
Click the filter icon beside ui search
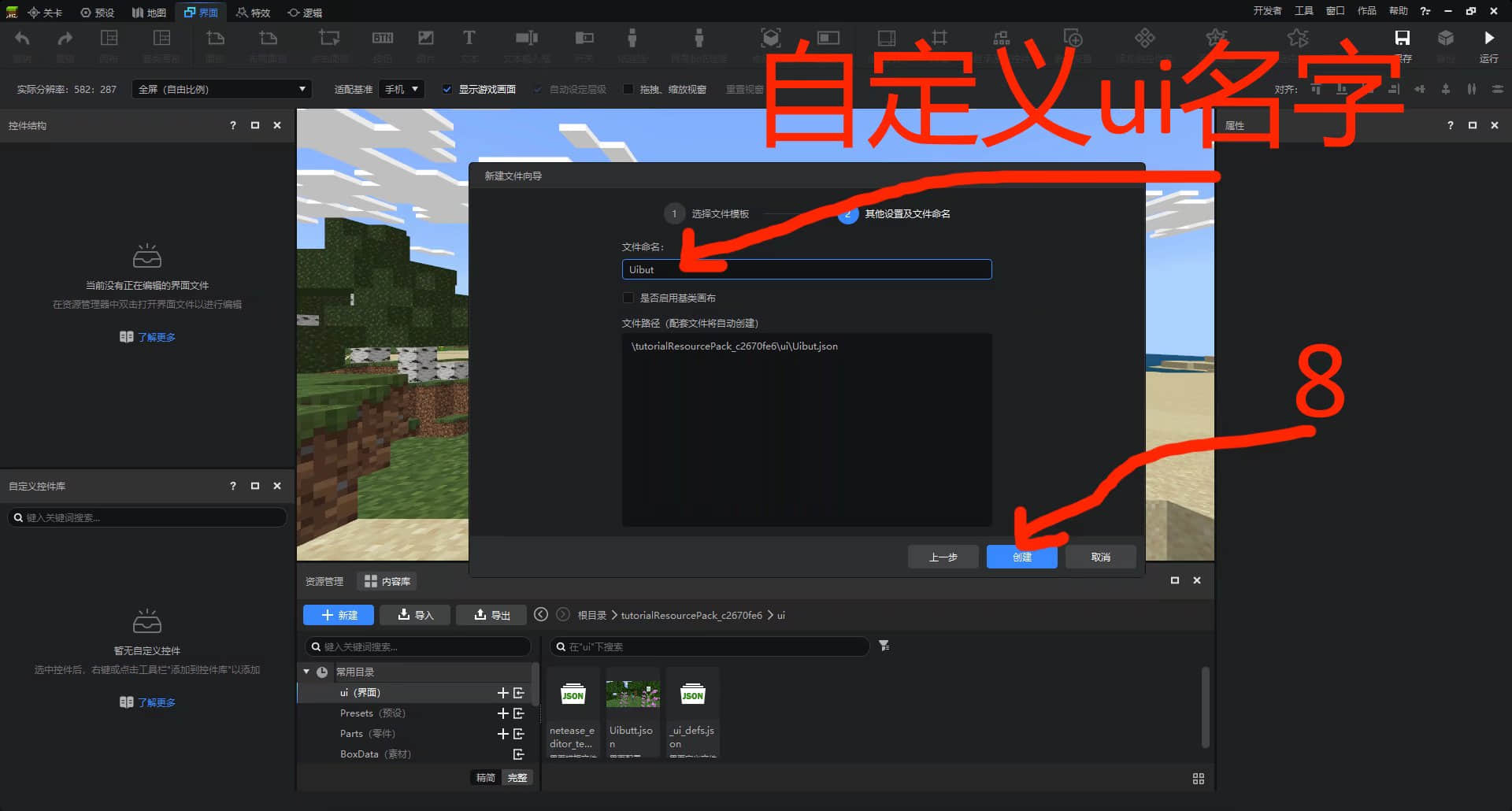pos(884,646)
